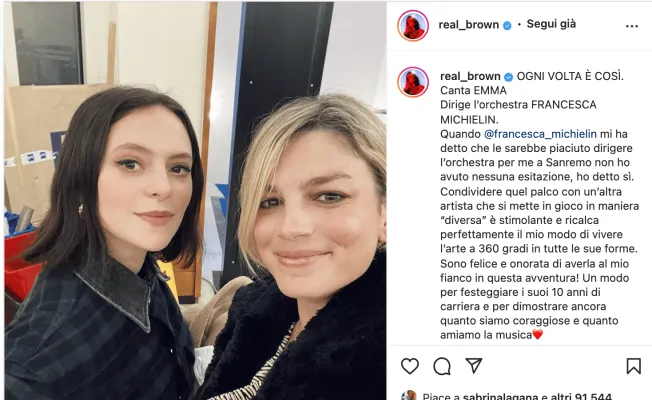Save post with bookmark icon
This screenshot has height=400, width=652.
[633, 366]
